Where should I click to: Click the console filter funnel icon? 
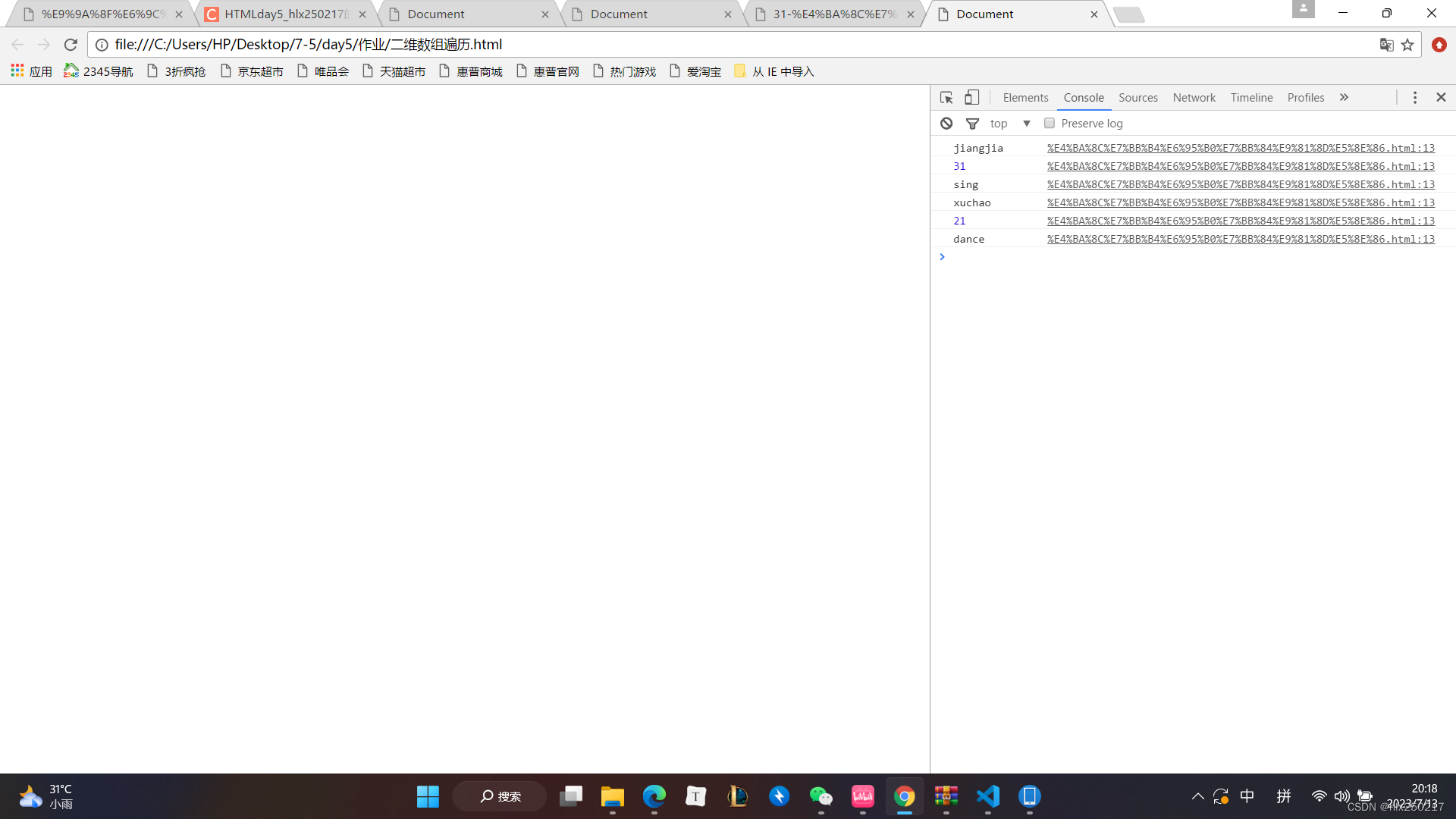972,124
